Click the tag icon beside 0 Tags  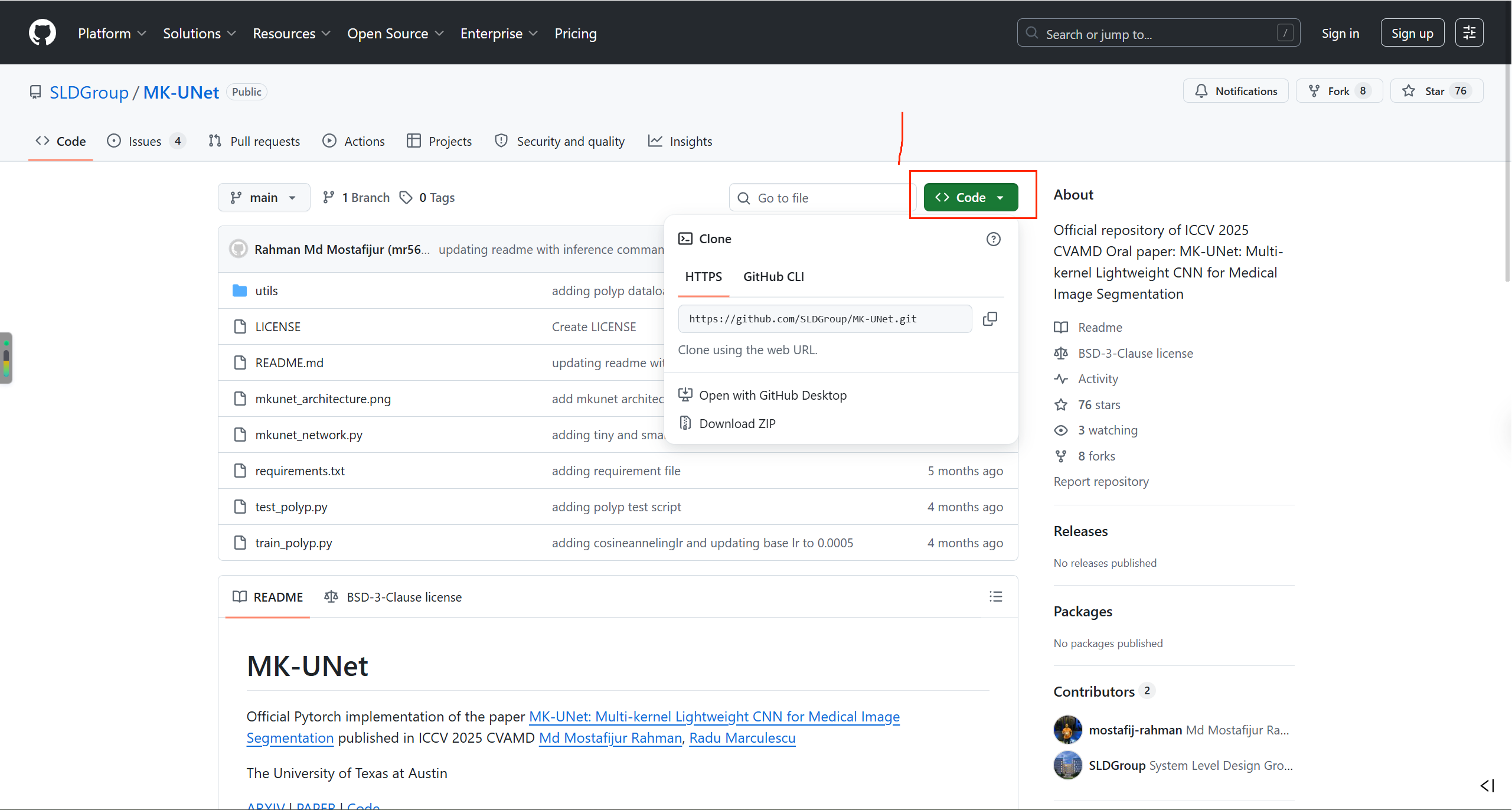pyautogui.click(x=406, y=197)
